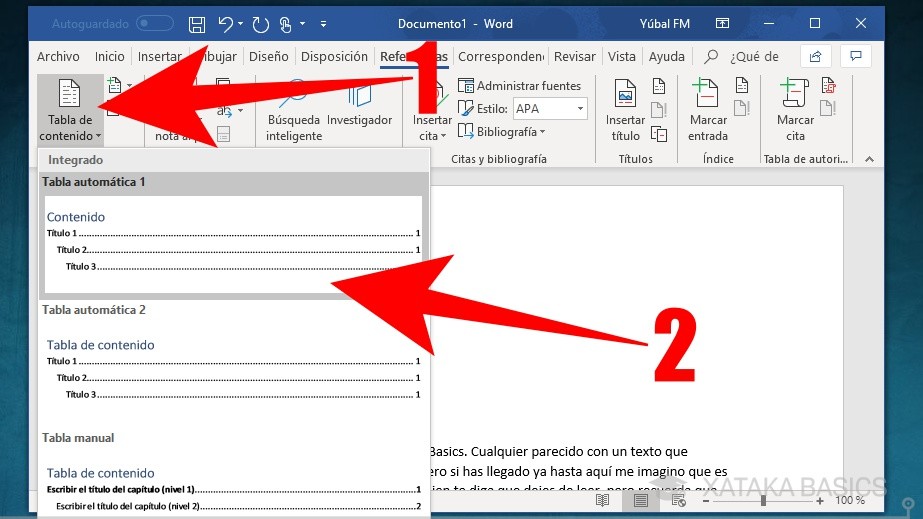Switch to Web Layout view

(x=678, y=500)
